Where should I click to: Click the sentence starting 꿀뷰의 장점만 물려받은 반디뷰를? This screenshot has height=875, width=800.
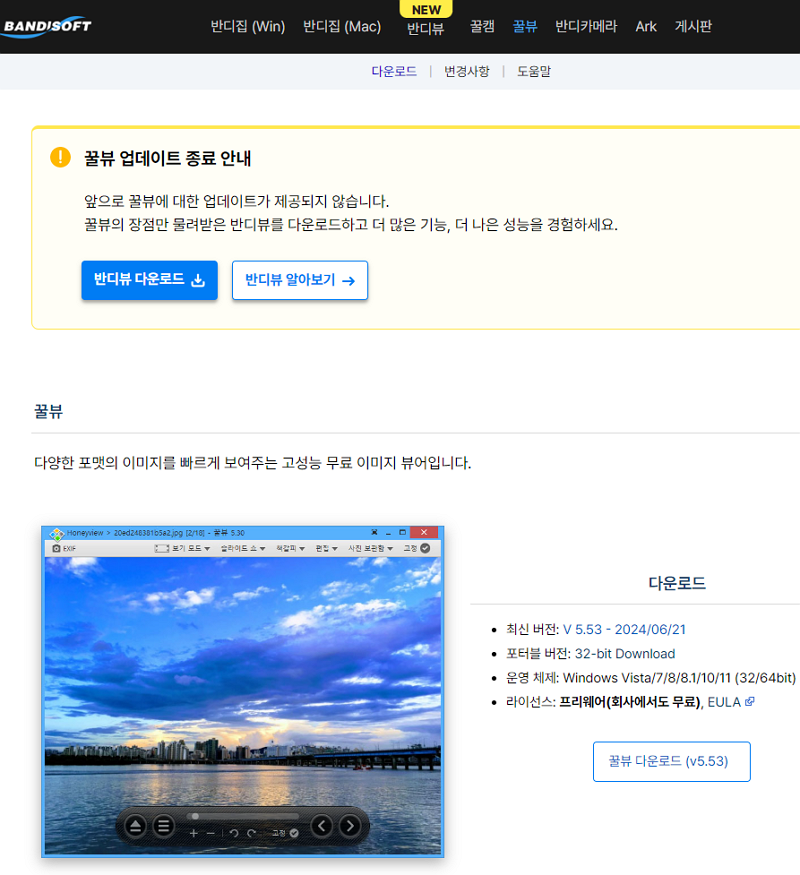point(351,225)
